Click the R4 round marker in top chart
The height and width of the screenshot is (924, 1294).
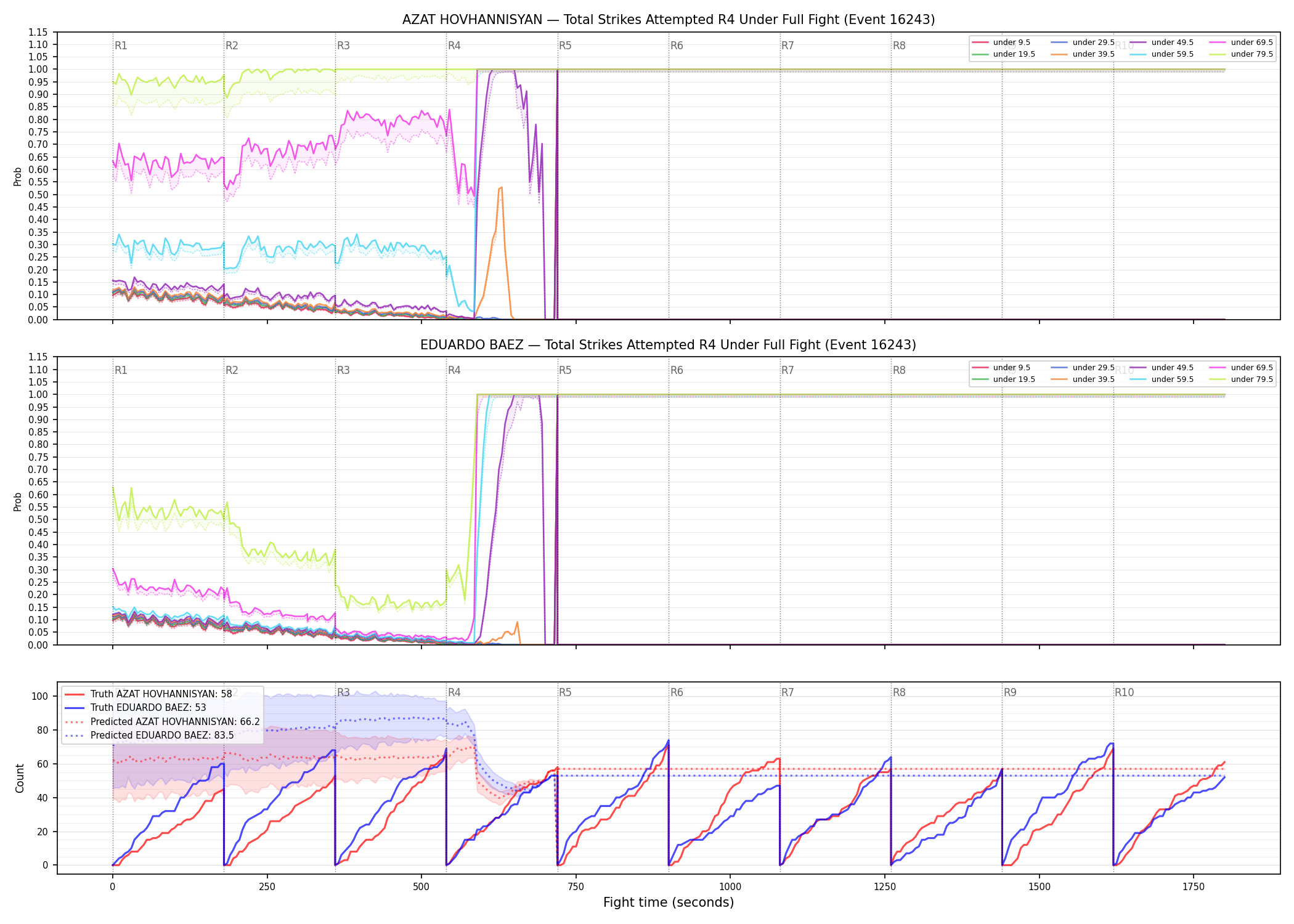(454, 46)
